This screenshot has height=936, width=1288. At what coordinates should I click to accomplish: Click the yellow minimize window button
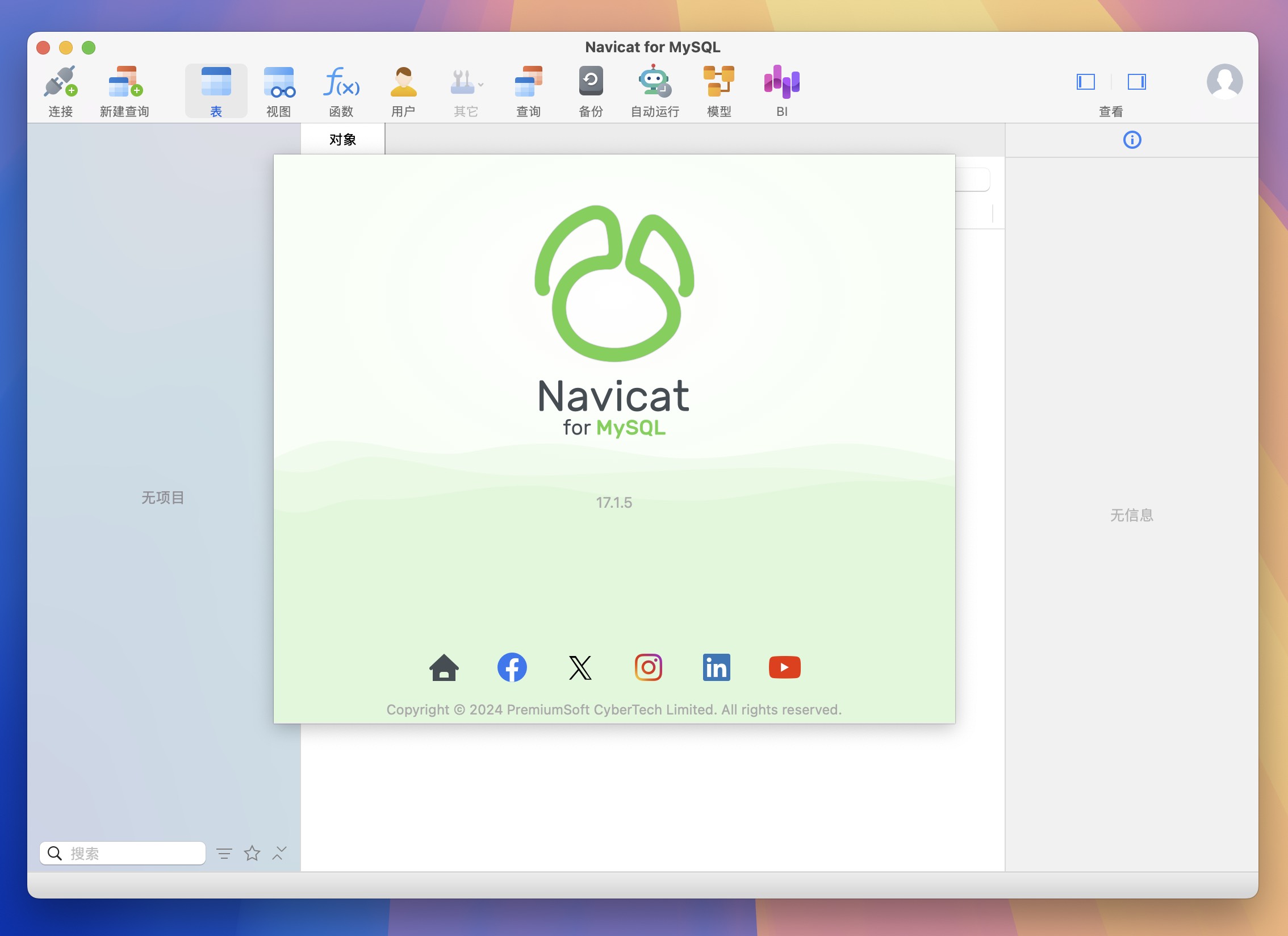(x=66, y=48)
